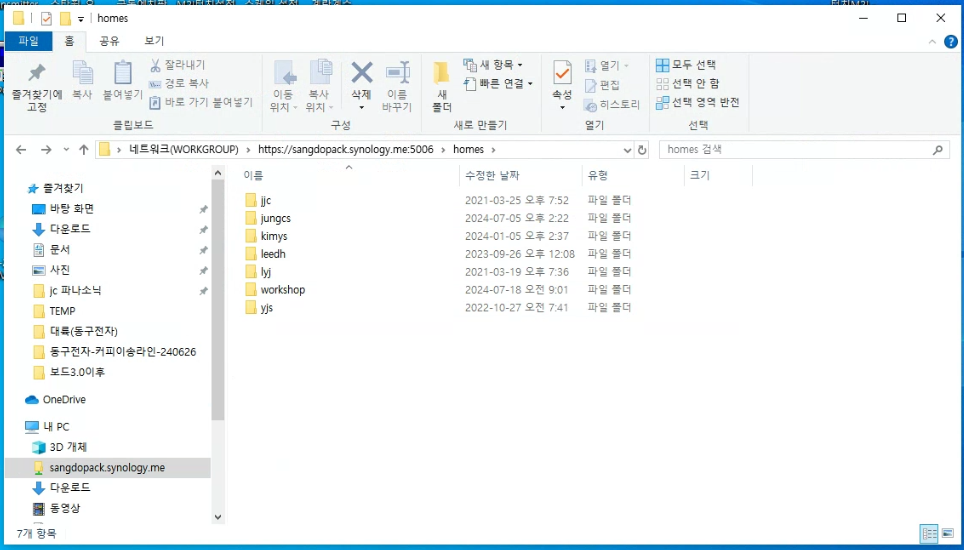The width and height of the screenshot is (964, 550).
Task: Switch to the Share ribbon tab
Action: point(109,41)
